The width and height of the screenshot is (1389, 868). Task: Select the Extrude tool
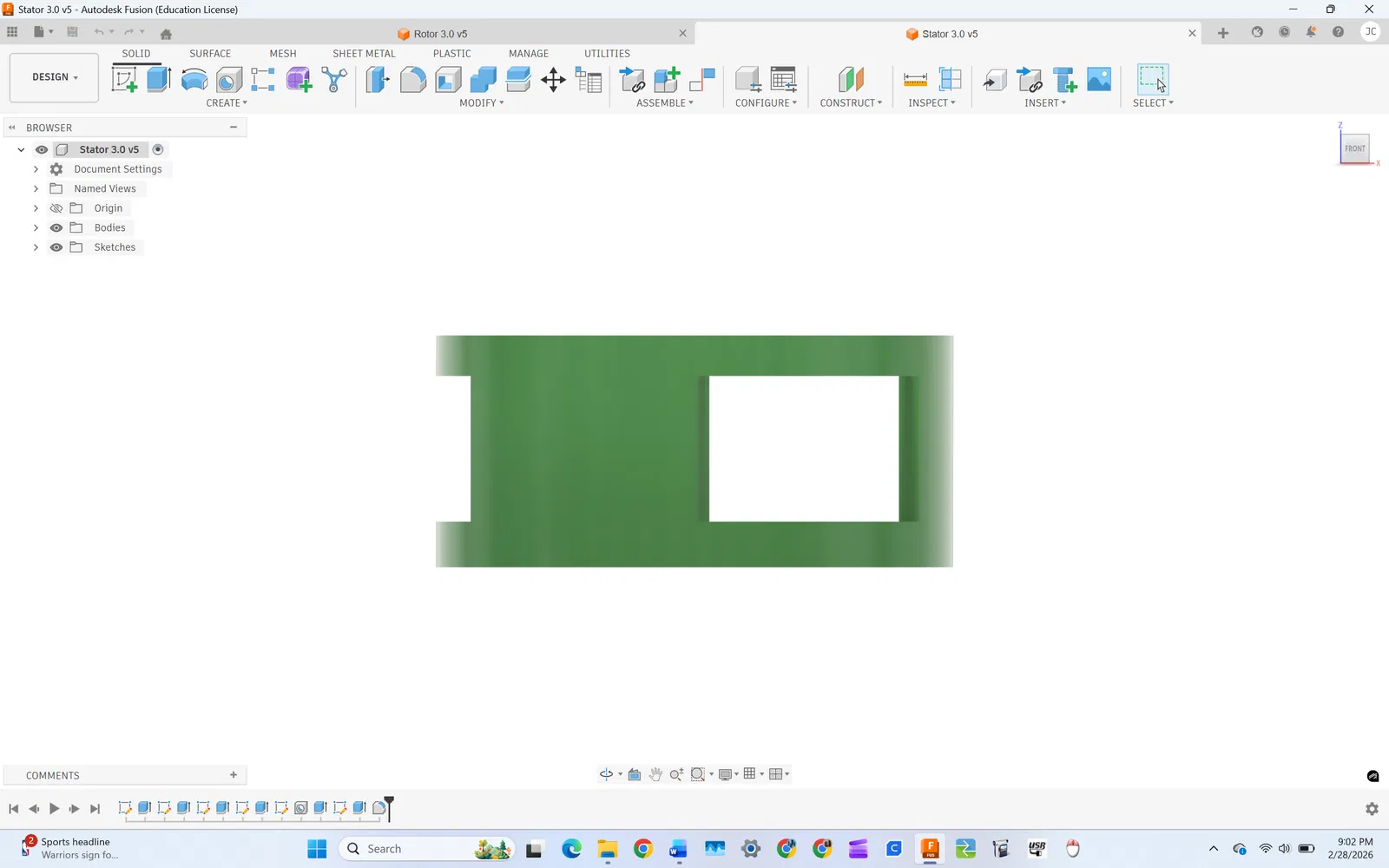159,80
